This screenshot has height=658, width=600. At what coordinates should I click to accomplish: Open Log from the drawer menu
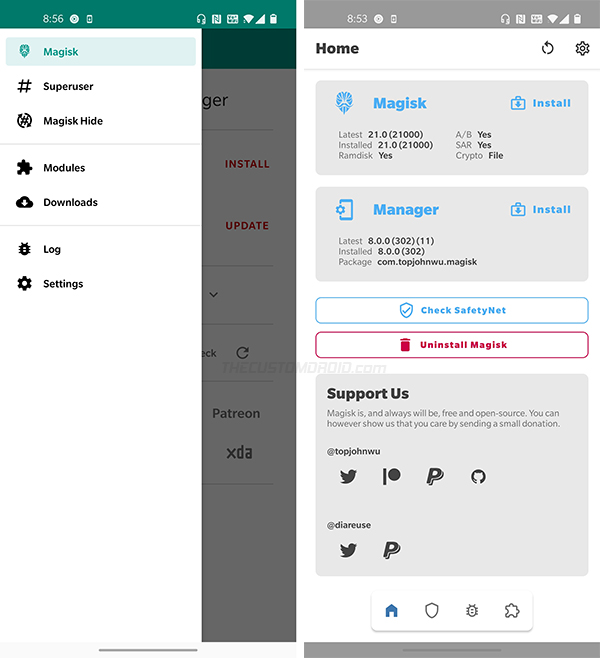[x=101, y=249]
